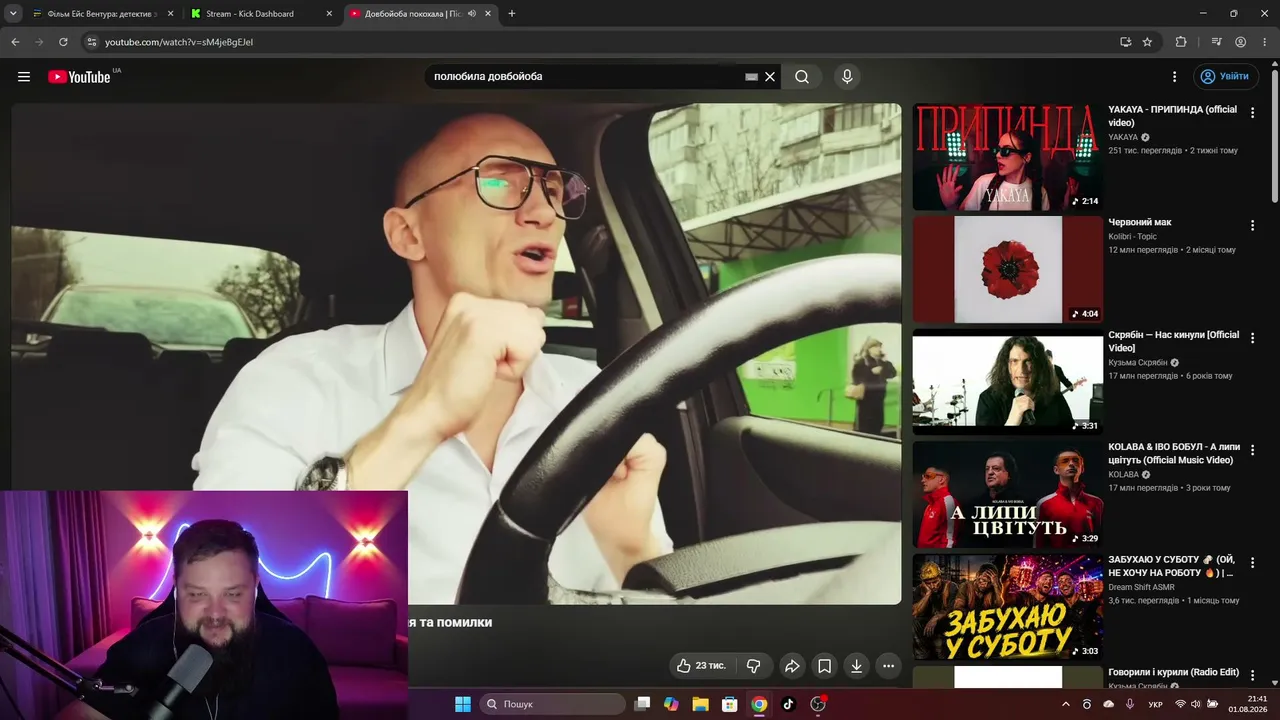Play the Червоний мак poppy thumbnail
This screenshot has width=1280, height=720.
(1007, 270)
